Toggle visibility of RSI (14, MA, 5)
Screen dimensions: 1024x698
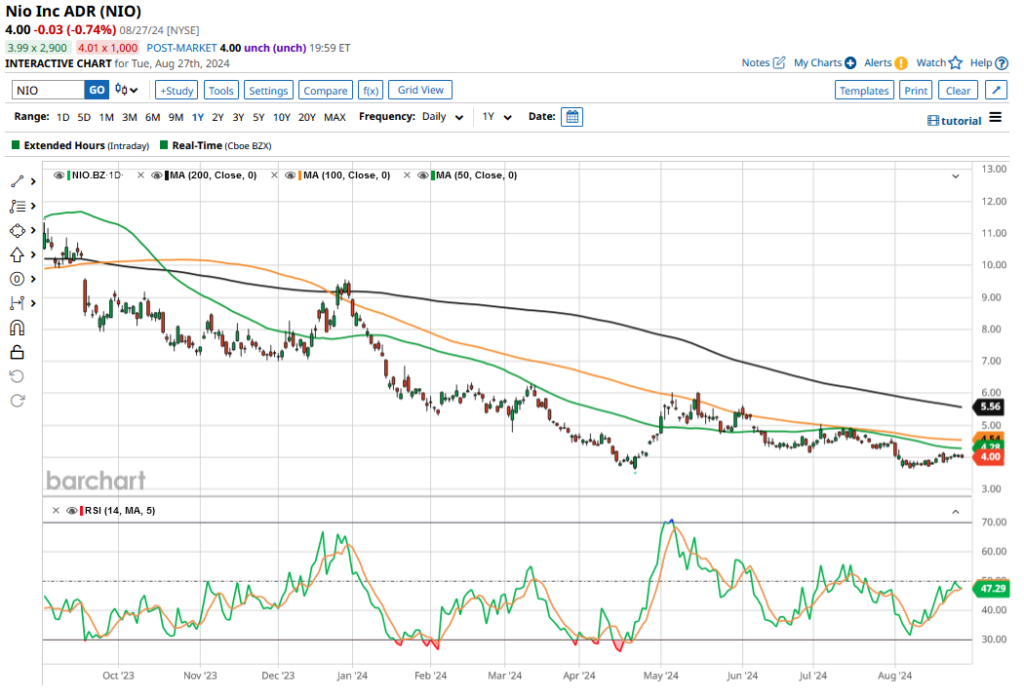pos(71,510)
